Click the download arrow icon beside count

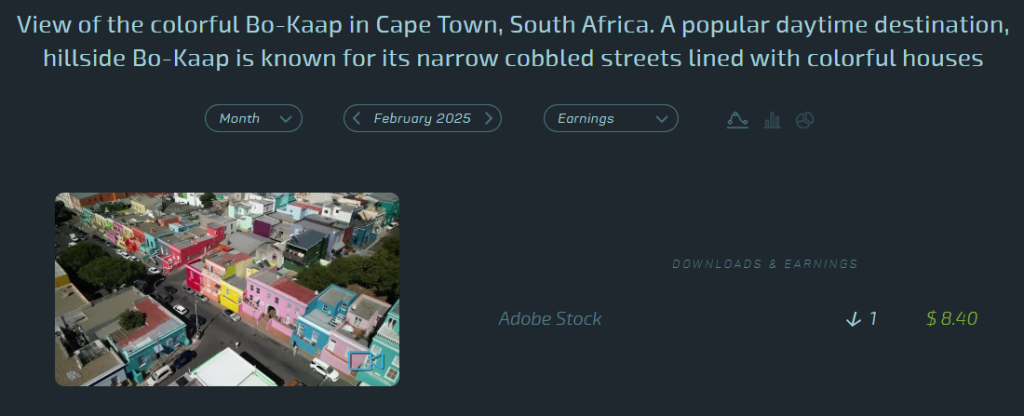pyautogui.click(x=853, y=319)
